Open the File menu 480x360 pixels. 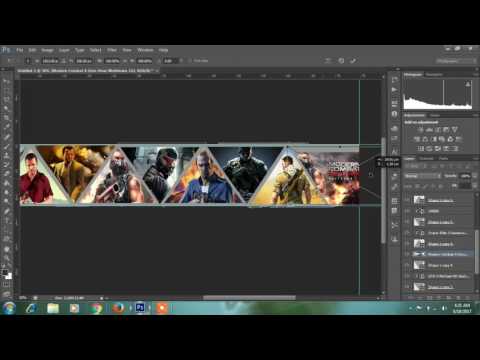pos(20,50)
